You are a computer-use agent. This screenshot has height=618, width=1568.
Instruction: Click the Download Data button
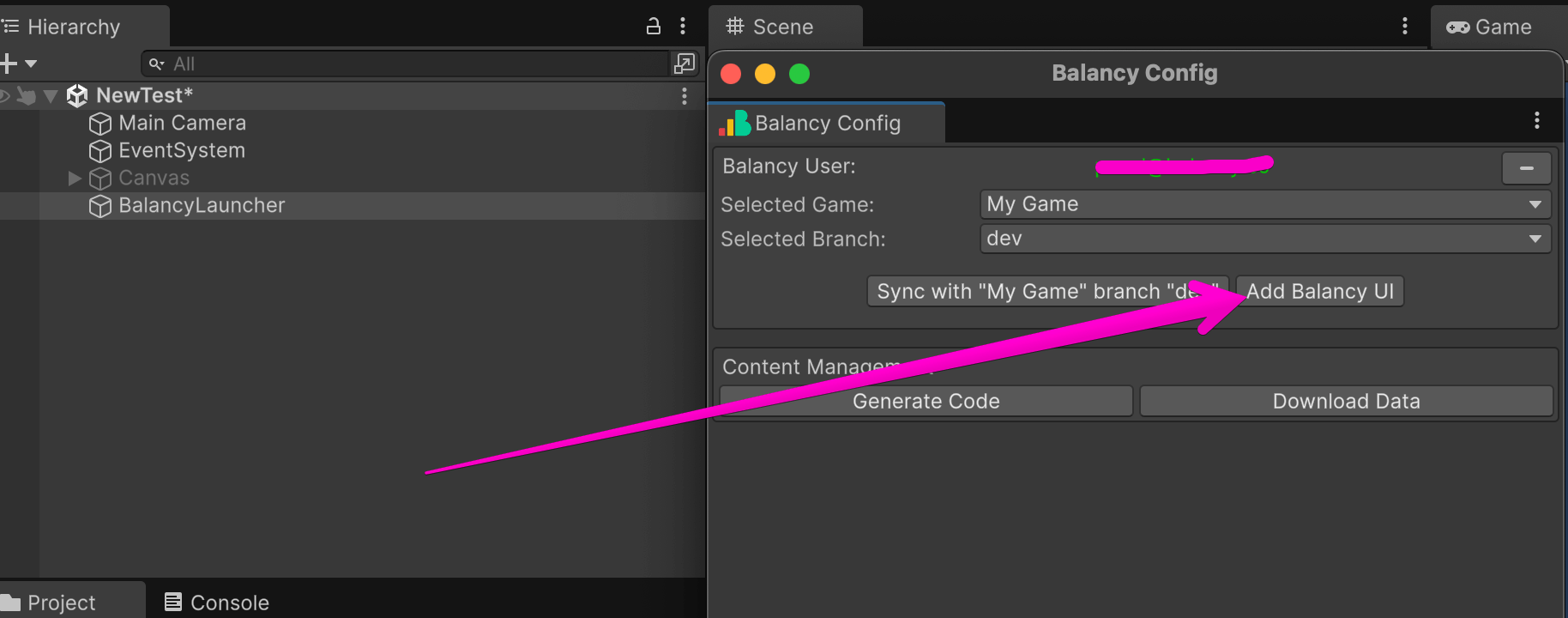pyautogui.click(x=1345, y=401)
